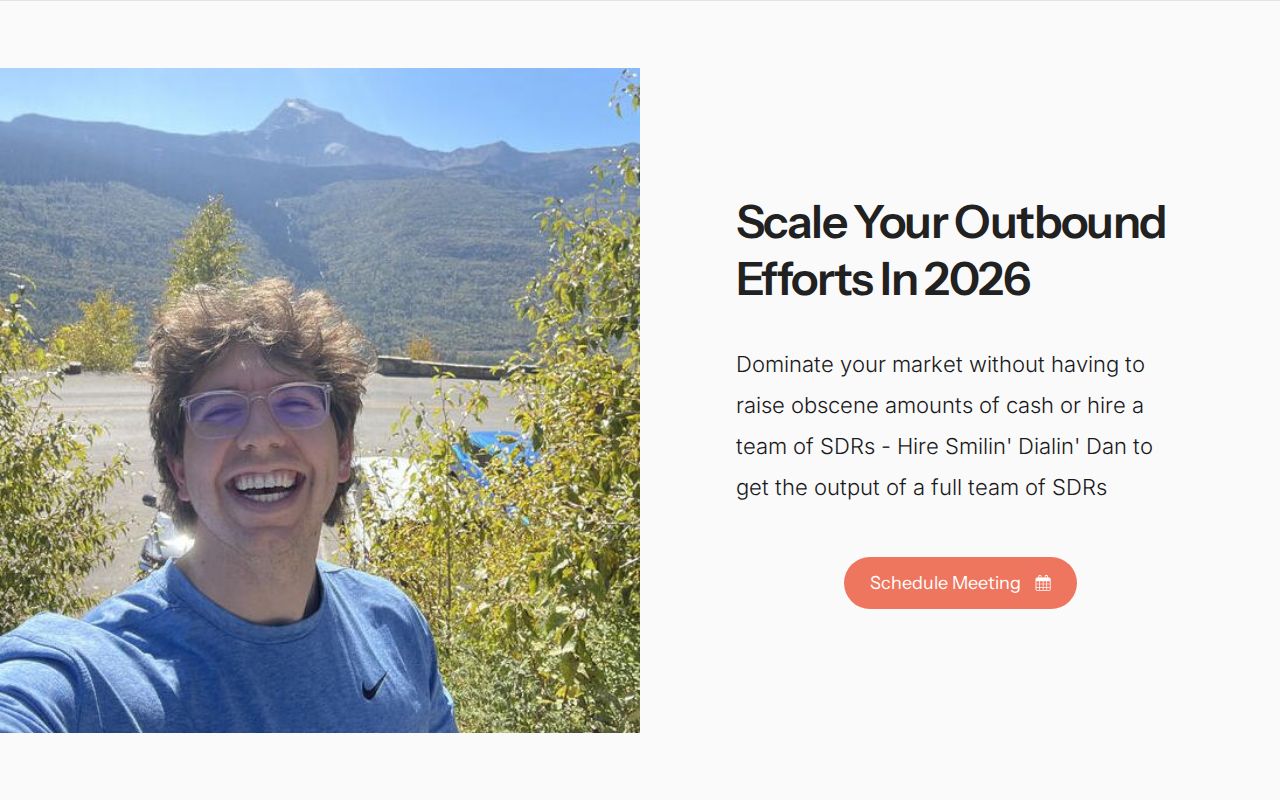This screenshot has height=800, width=1280.
Task: Click the heading line "Scale Your Outbound"
Action: (x=950, y=222)
